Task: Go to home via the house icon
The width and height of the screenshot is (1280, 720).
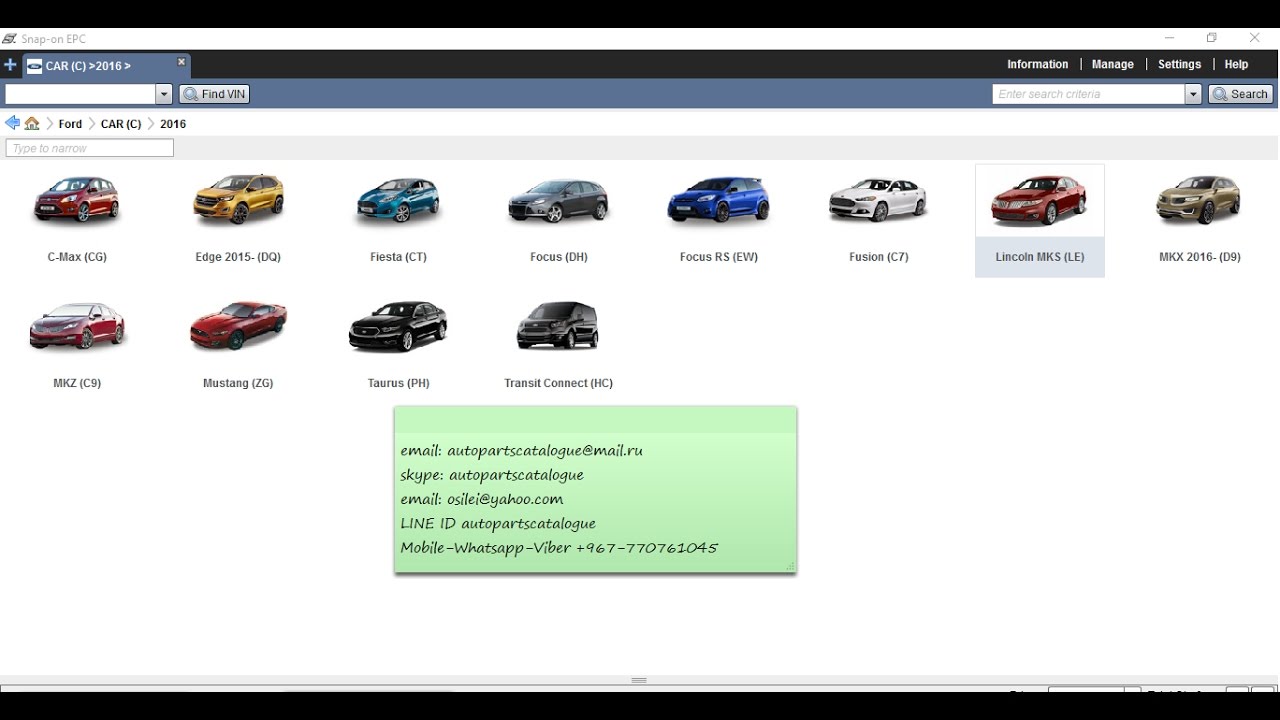Action: (x=32, y=124)
